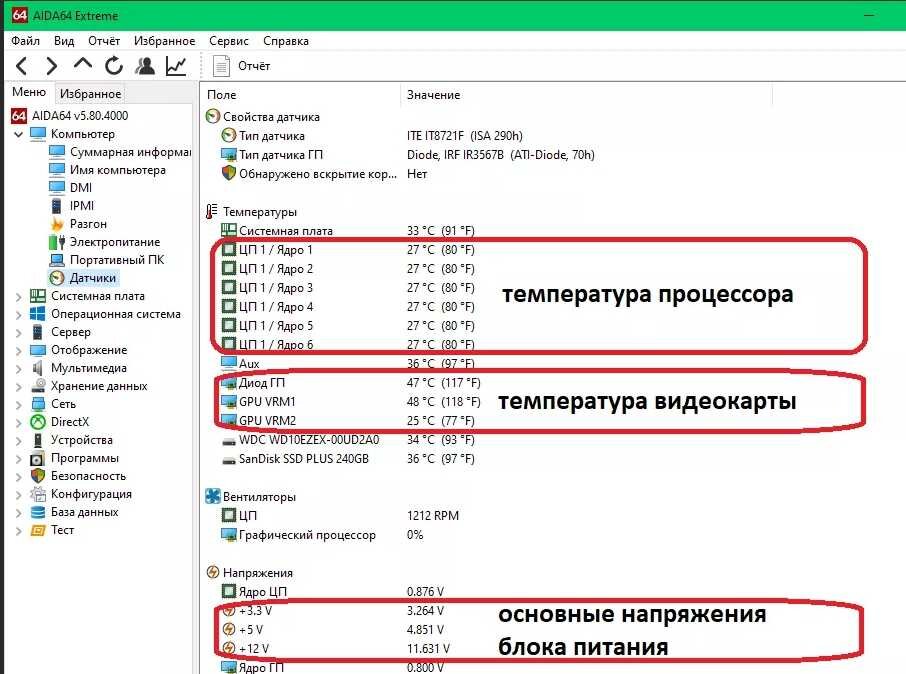Click the База данных database icon
The height and width of the screenshot is (674, 906).
click(38, 512)
